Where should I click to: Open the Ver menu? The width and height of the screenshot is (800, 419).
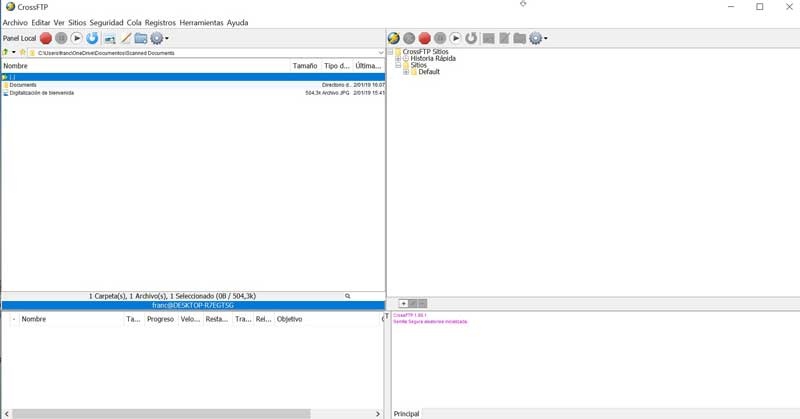click(59, 23)
